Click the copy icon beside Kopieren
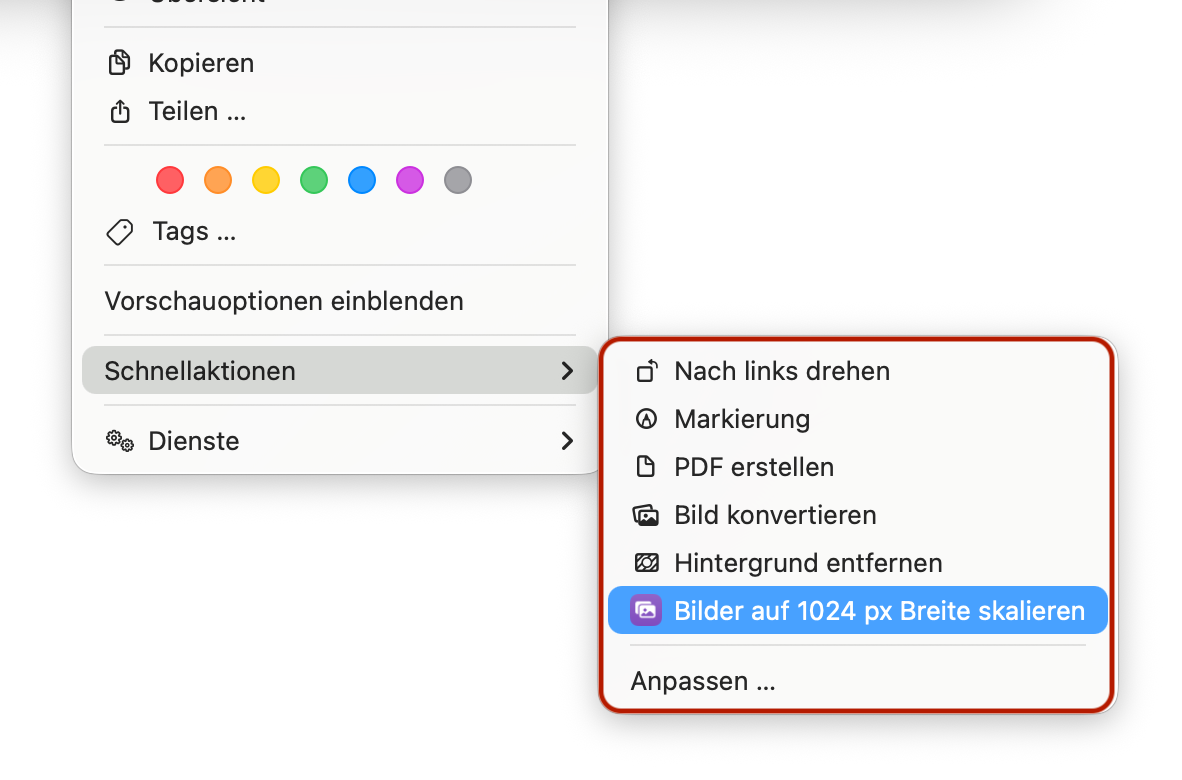 (x=119, y=63)
